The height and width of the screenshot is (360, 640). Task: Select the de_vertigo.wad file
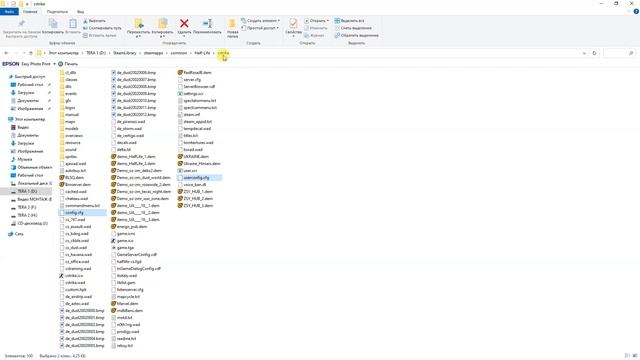130,136
